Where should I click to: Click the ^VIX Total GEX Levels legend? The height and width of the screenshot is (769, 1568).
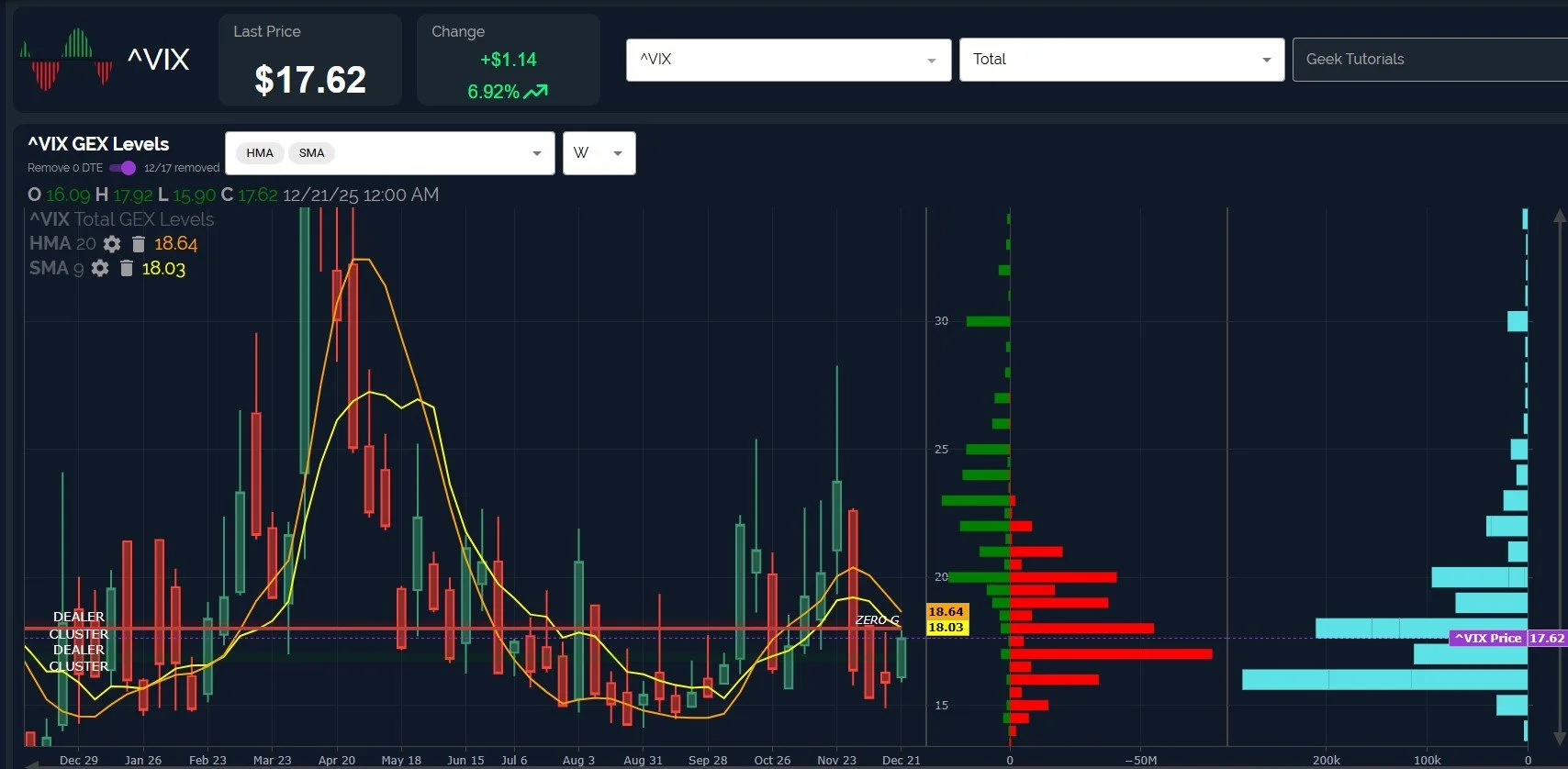tap(121, 219)
